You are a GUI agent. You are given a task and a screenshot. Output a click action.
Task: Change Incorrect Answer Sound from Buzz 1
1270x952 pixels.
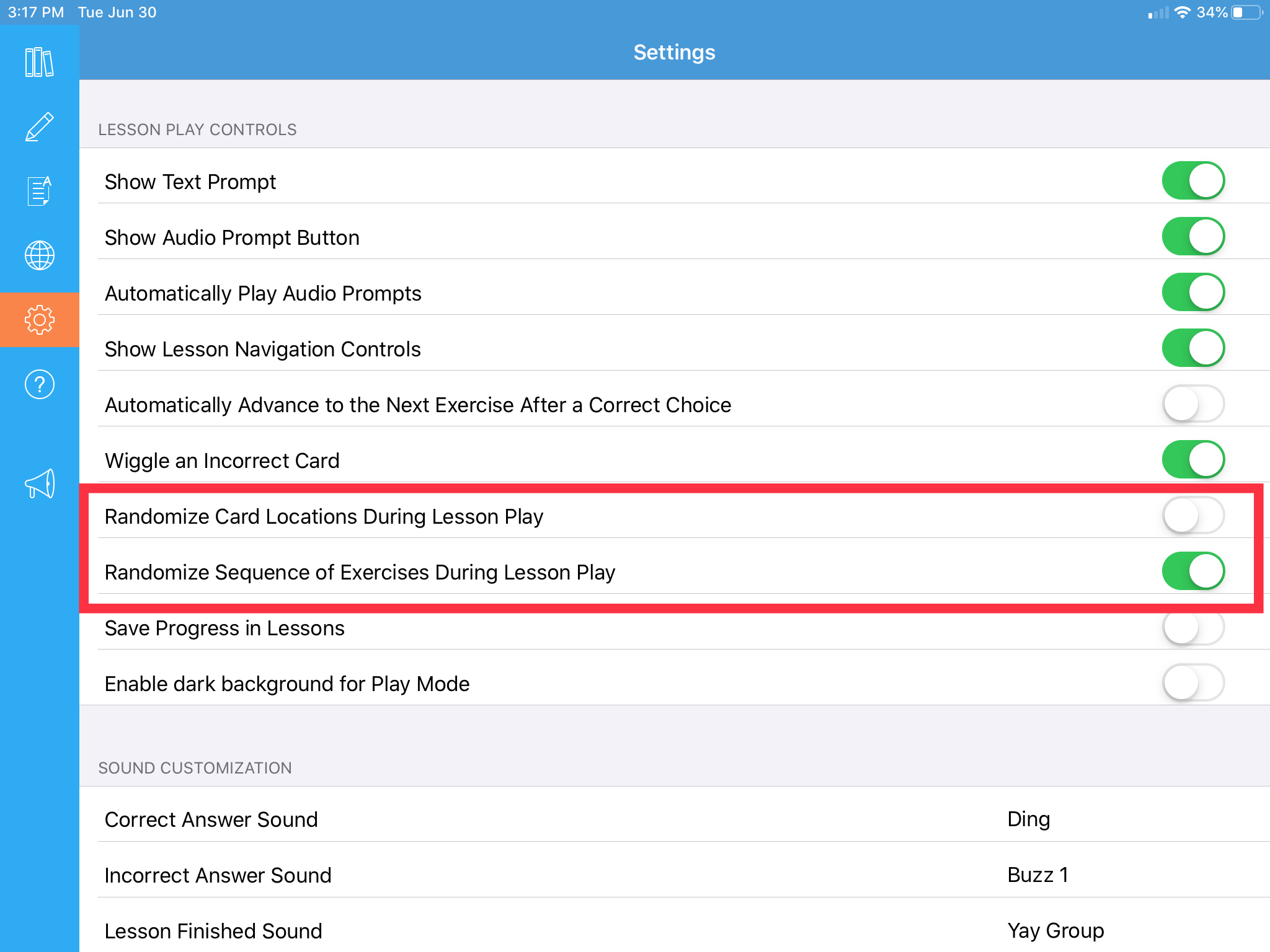[675, 875]
